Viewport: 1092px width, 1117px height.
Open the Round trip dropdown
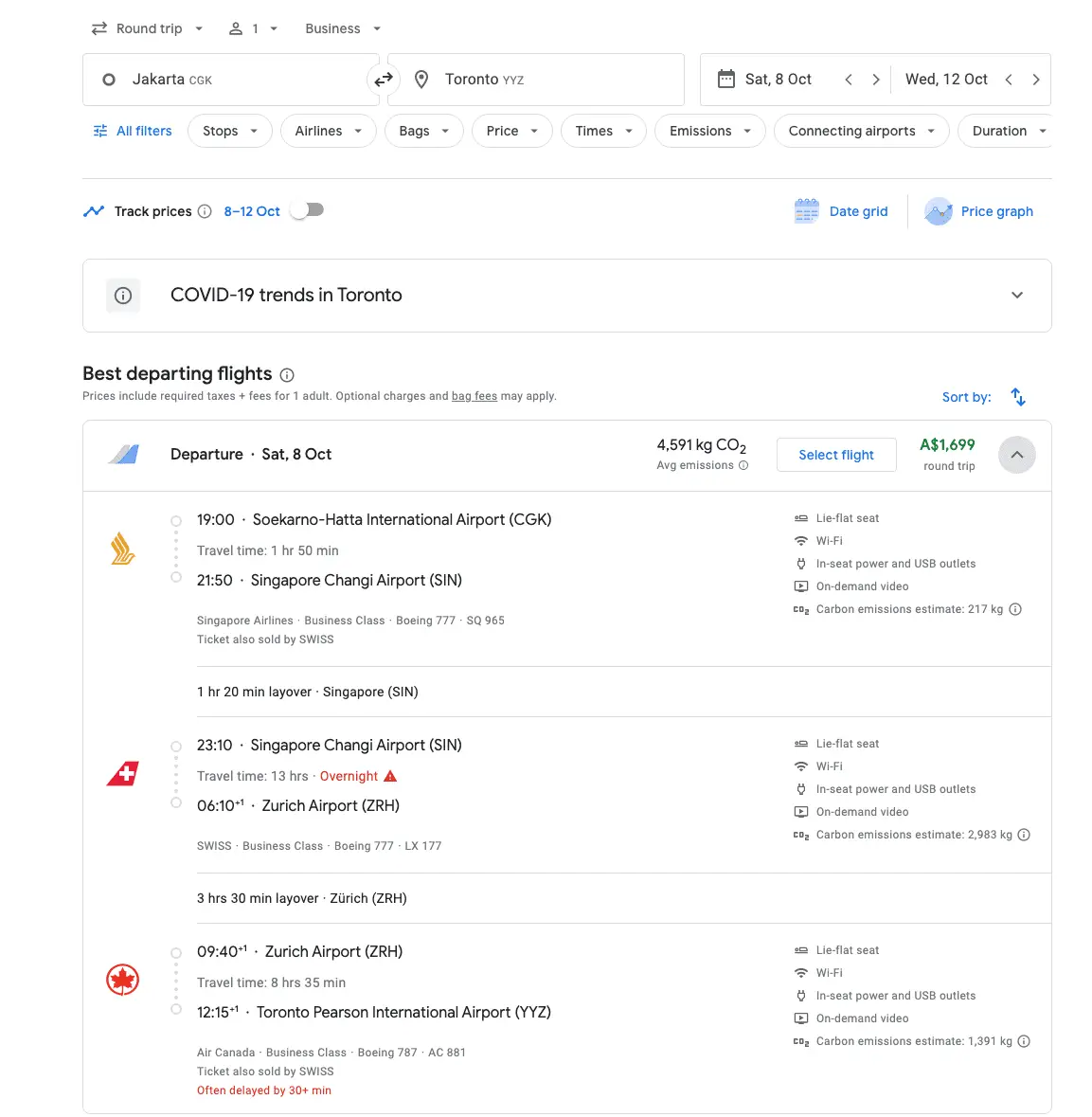[x=148, y=28]
